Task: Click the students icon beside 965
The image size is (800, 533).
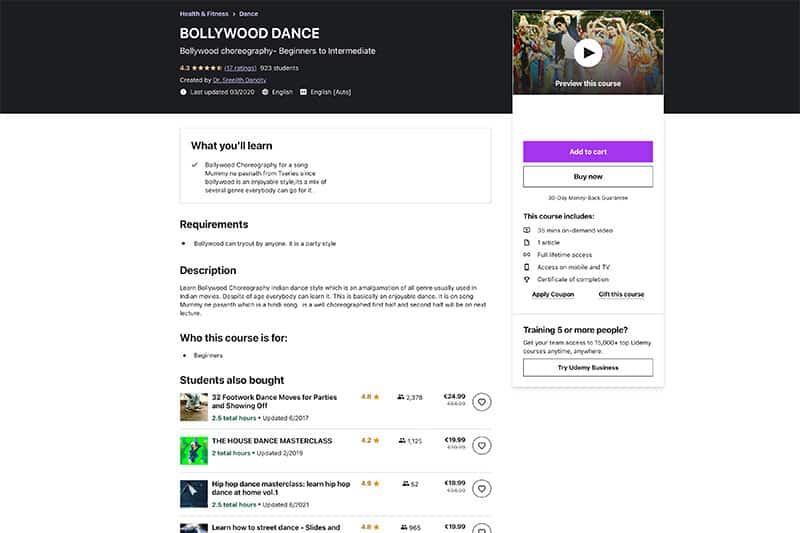Action: pos(404,527)
